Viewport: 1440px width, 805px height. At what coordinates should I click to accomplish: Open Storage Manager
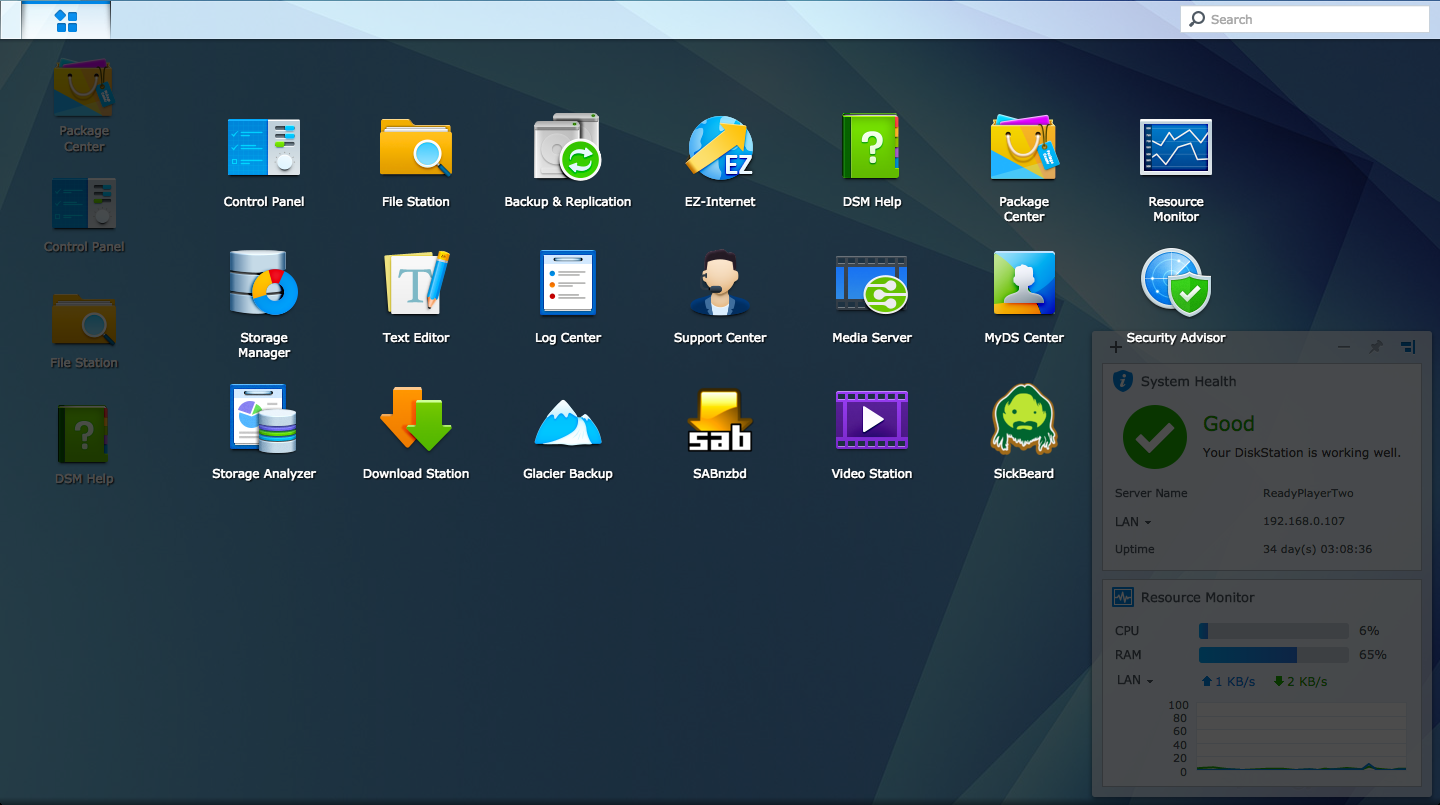[x=264, y=284]
